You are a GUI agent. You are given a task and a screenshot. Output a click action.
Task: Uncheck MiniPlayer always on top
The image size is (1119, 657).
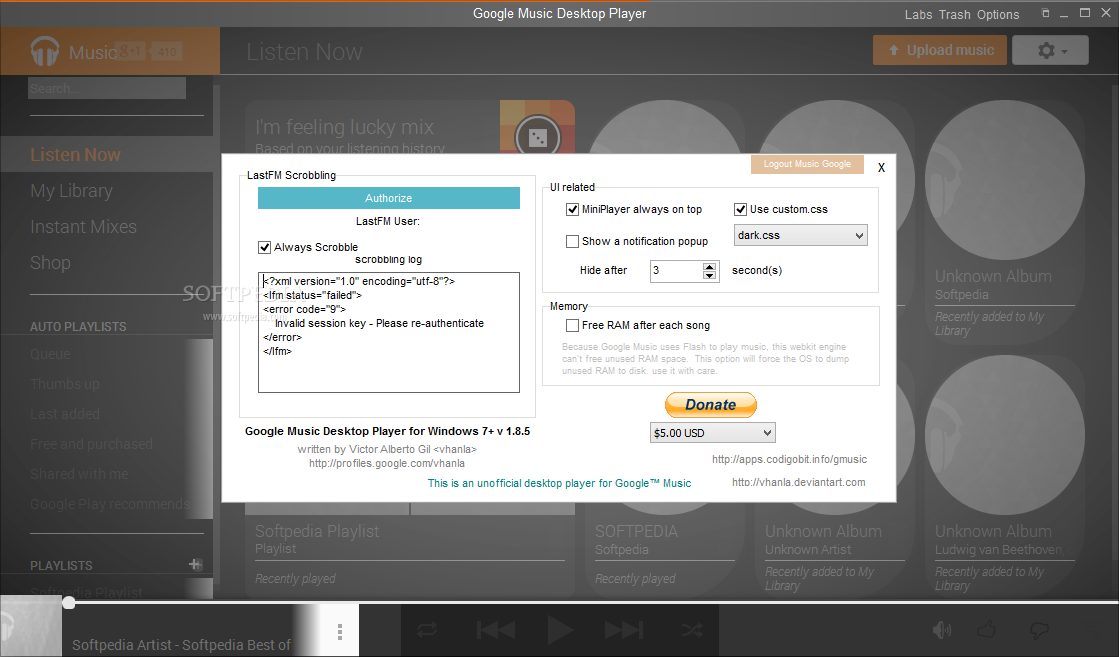click(x=572, y=210)
